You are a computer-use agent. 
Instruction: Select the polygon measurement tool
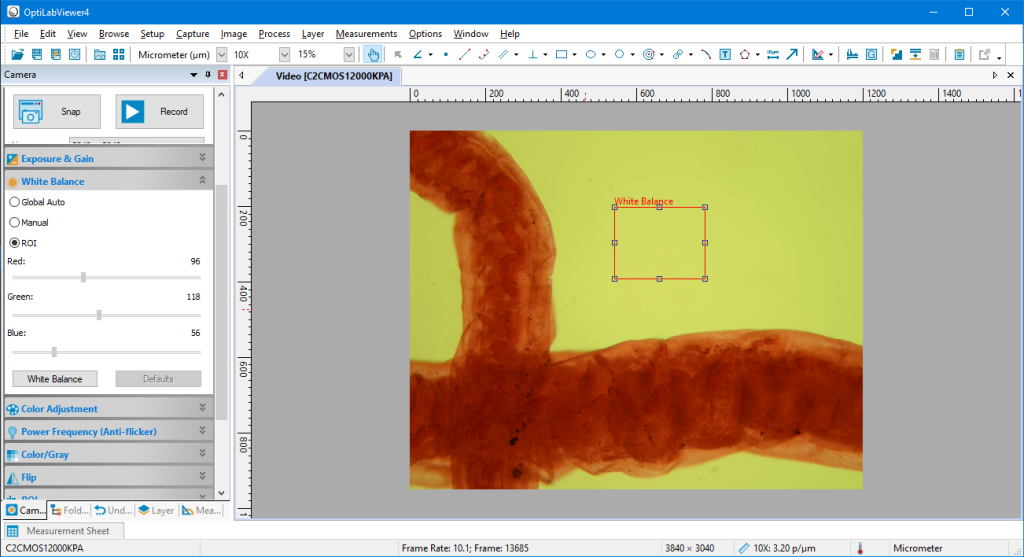(x=744, y=54)
